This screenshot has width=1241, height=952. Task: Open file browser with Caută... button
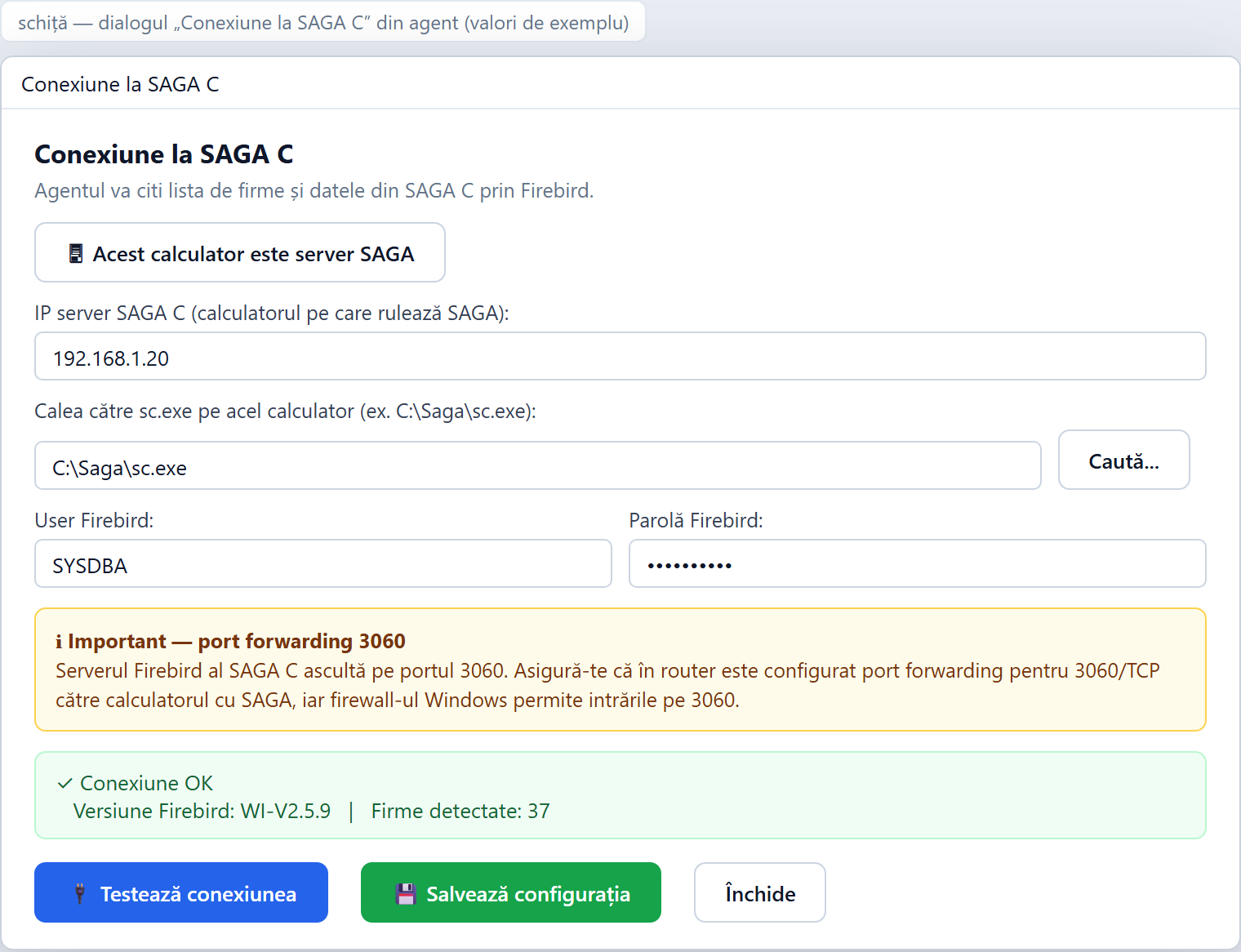coord(1124,460)
